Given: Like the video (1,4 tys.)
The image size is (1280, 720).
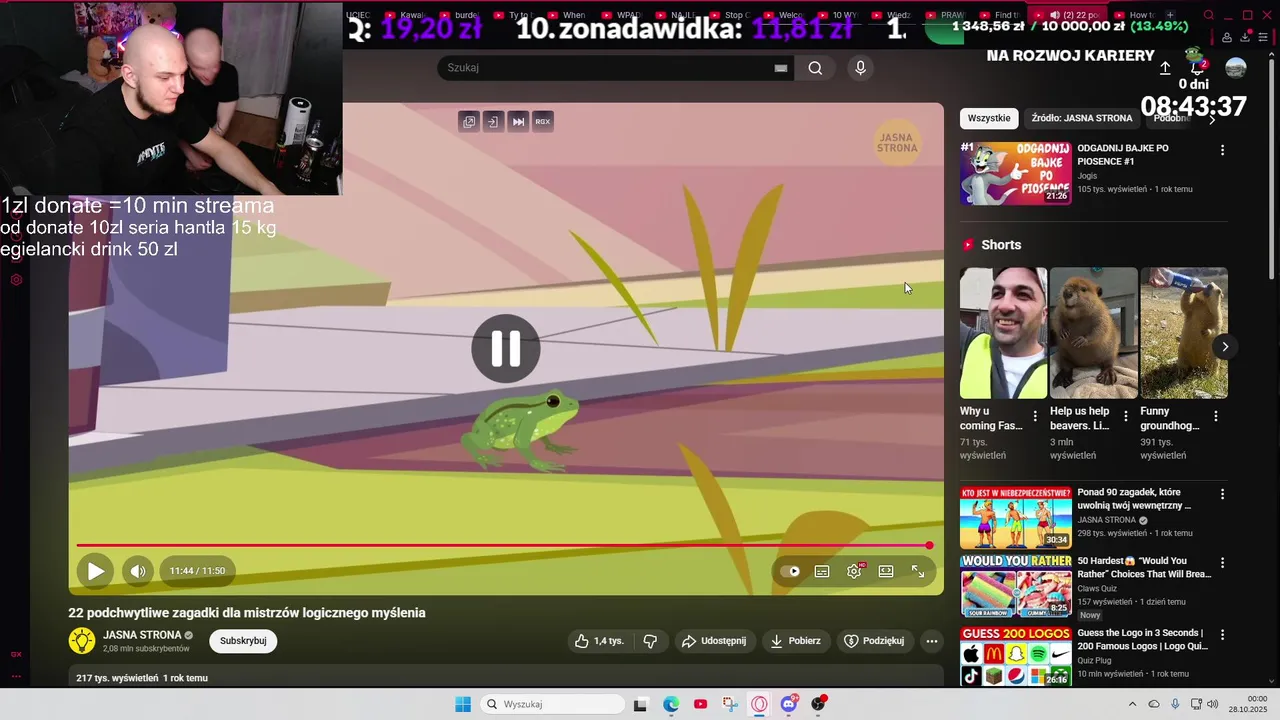Looking at the screenshot, I should (599, 641).
